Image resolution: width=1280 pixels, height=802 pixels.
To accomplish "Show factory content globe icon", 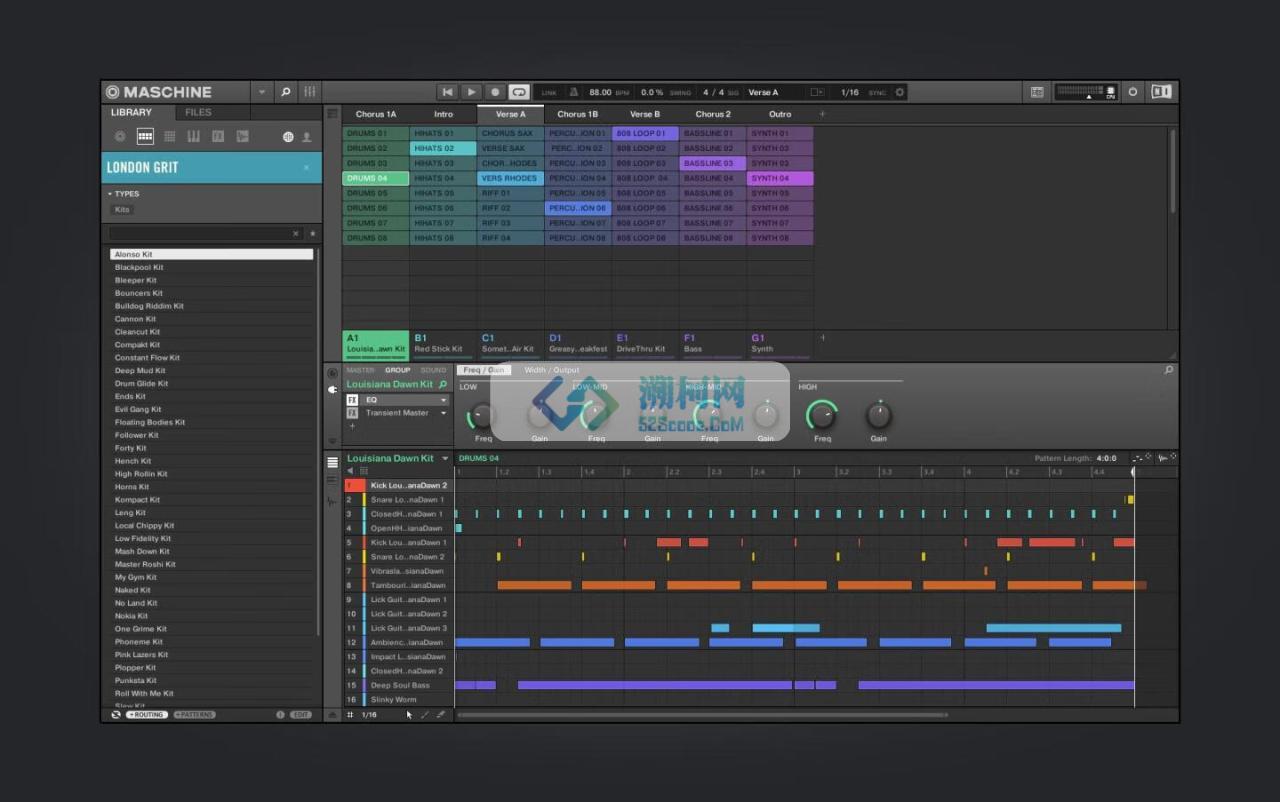I will point(288,137).
